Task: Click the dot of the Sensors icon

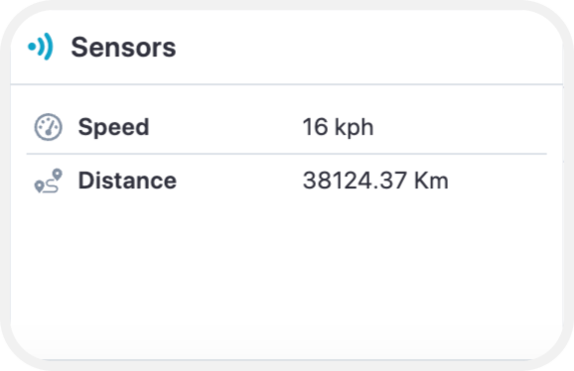Action: pyautogui.click(x=32, y=47)
